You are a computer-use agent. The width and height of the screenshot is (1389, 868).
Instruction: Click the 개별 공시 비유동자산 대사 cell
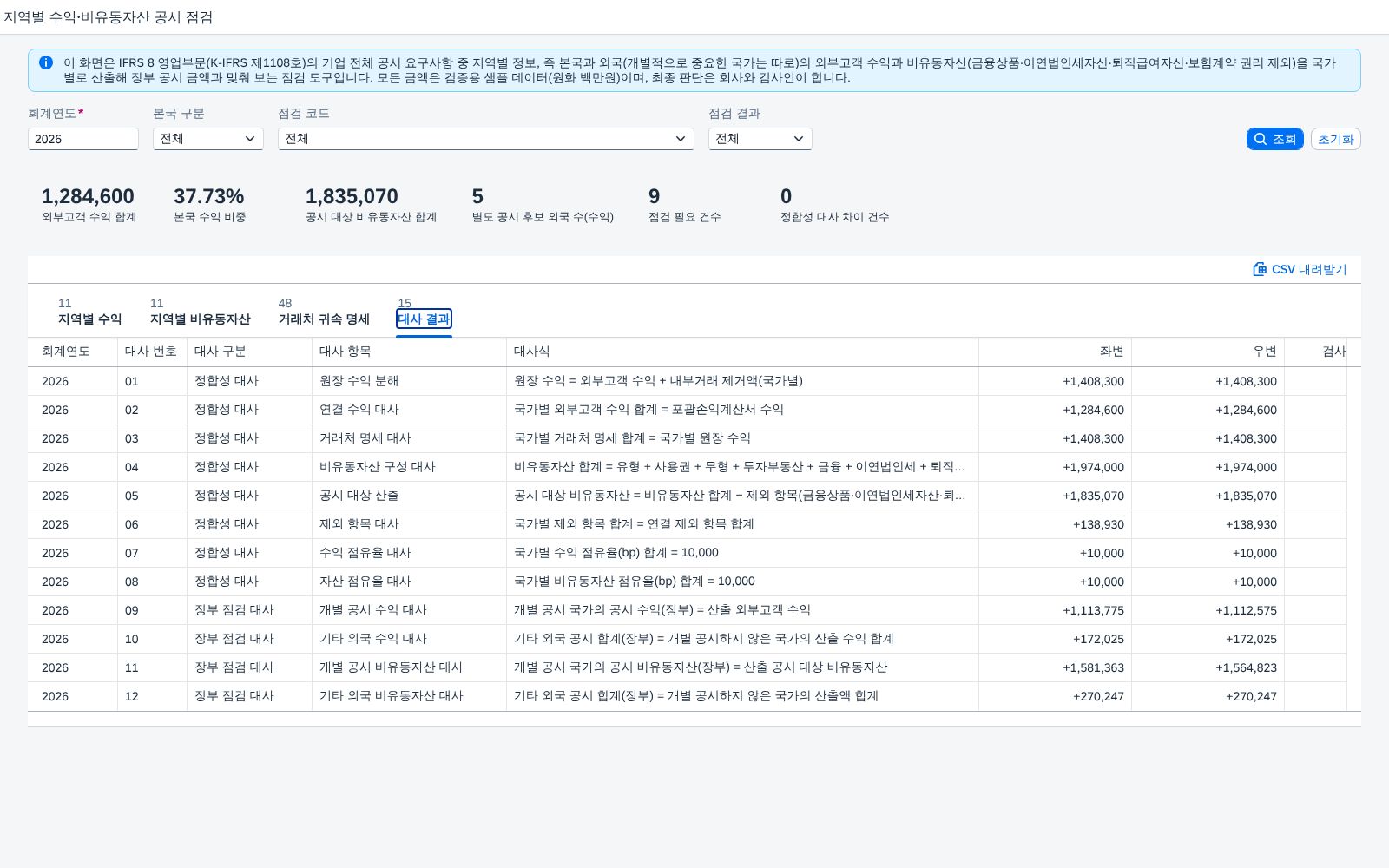click(x=409, y=667)
